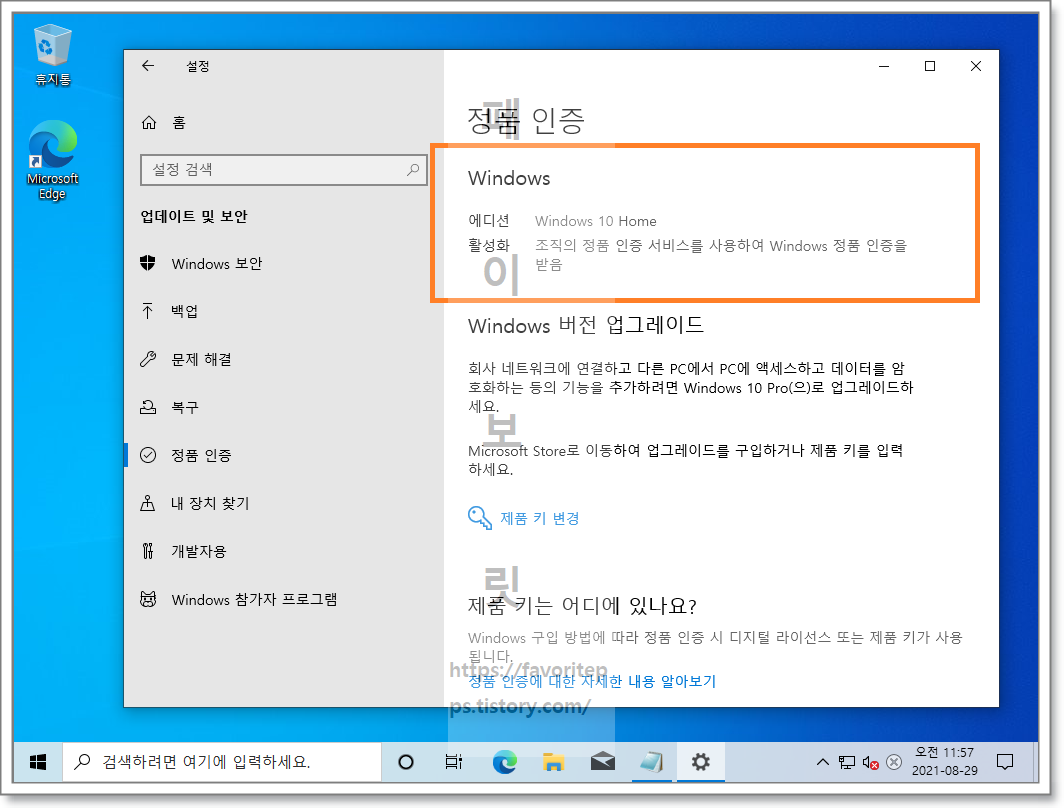
Task: Select the Microsoft Edge desktop shortcut
Action: (x=52, y=160)
